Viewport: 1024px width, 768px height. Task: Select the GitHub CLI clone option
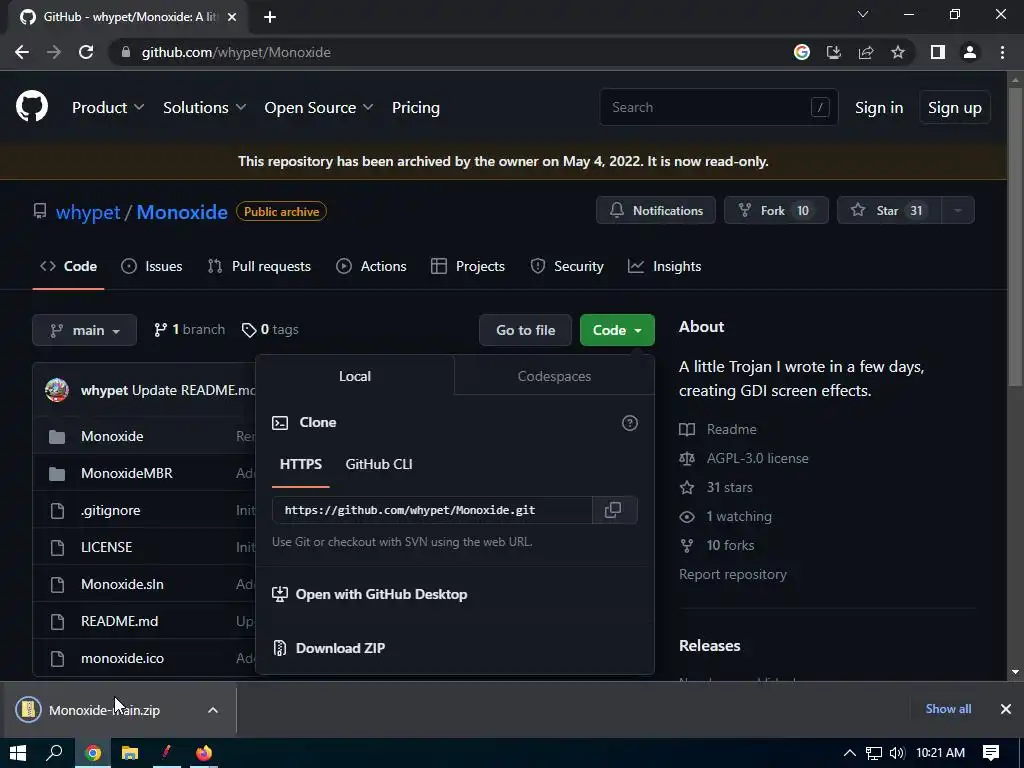tap(379, 464)
